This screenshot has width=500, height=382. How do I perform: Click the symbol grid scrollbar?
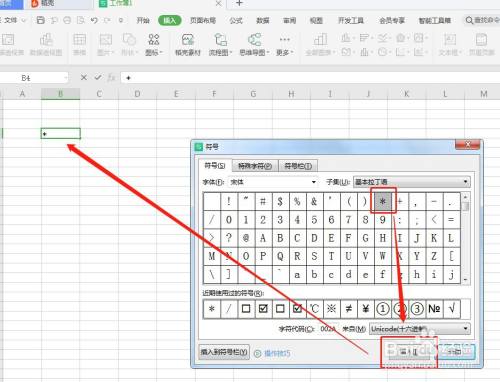pyautogui.click(x=466, y=238)
